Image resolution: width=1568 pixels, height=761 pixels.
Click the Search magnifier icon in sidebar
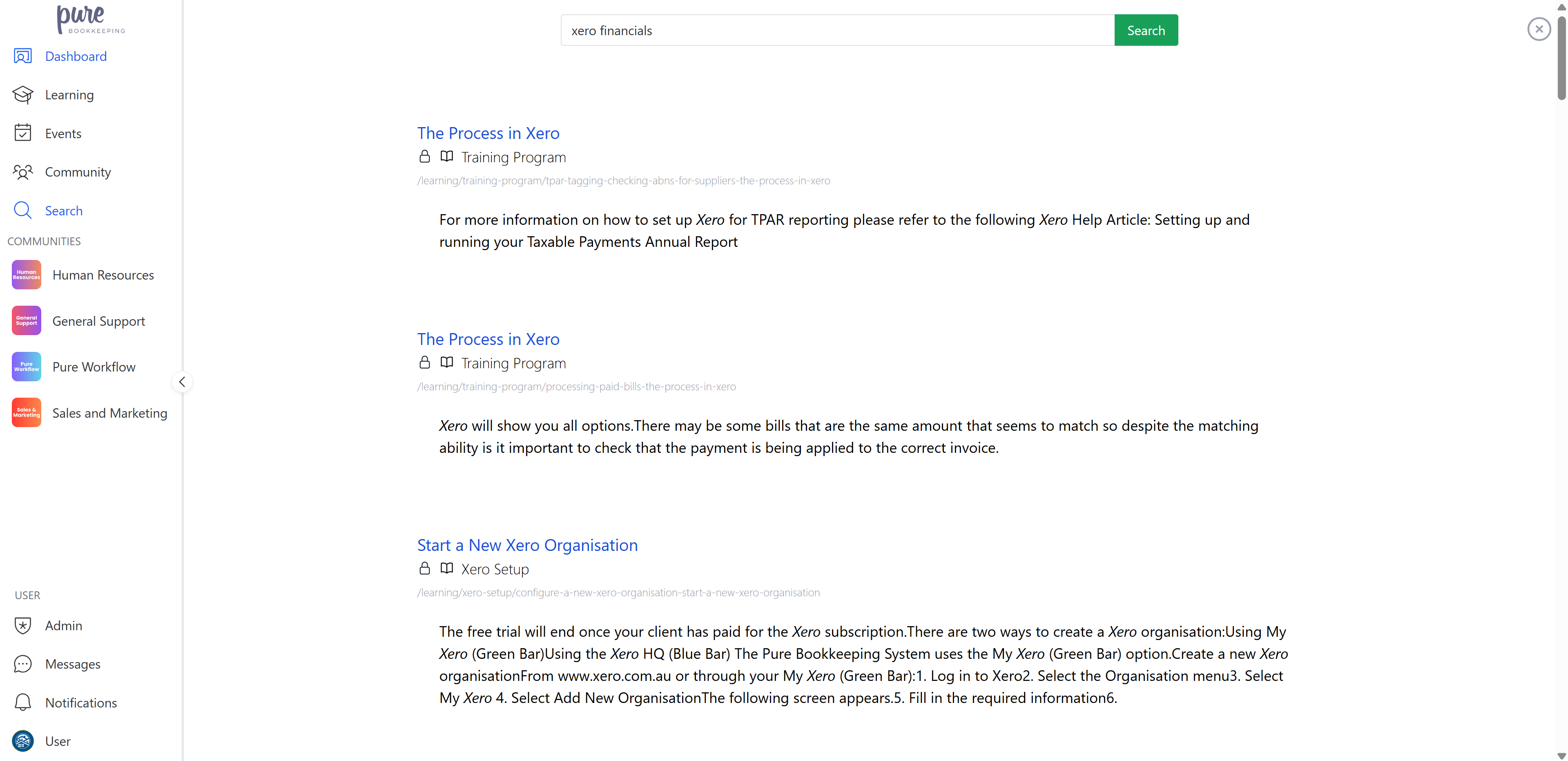click(x=22, y=210)
